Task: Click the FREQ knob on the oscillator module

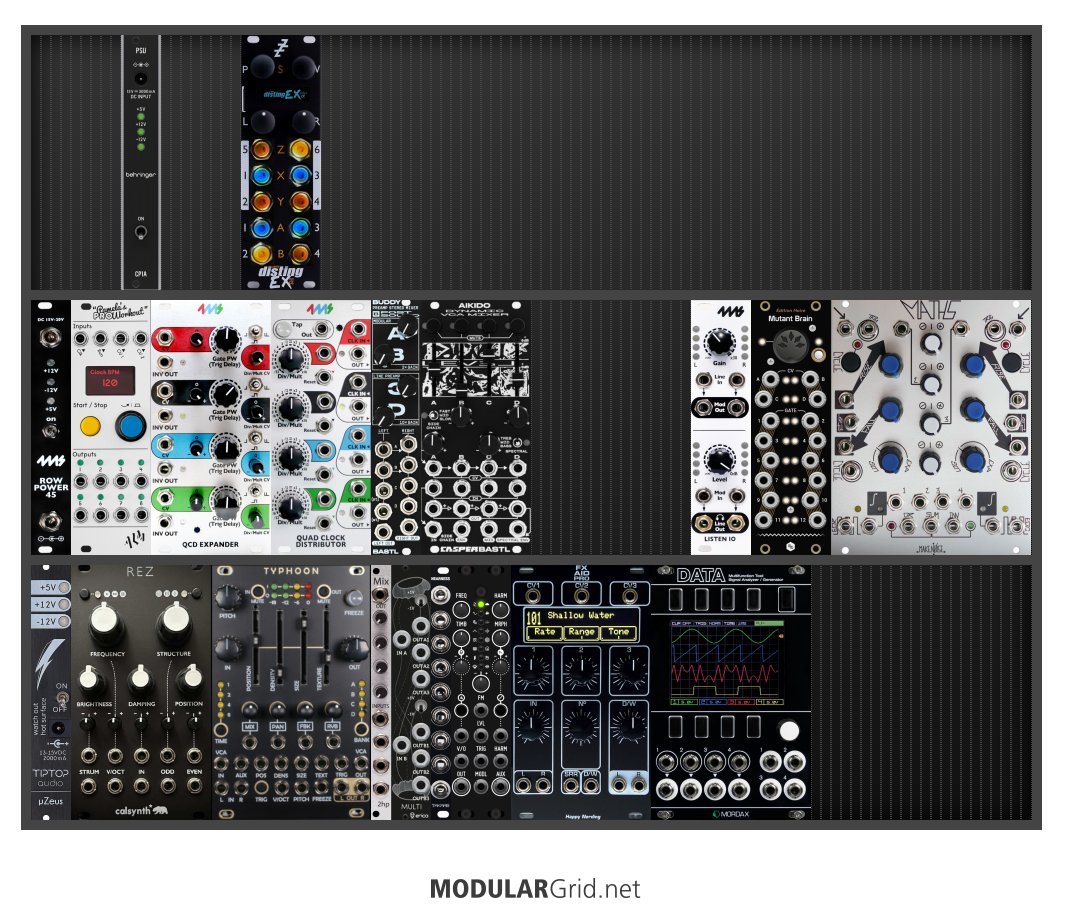Action: pyautogui.click(x=461, y=608)
